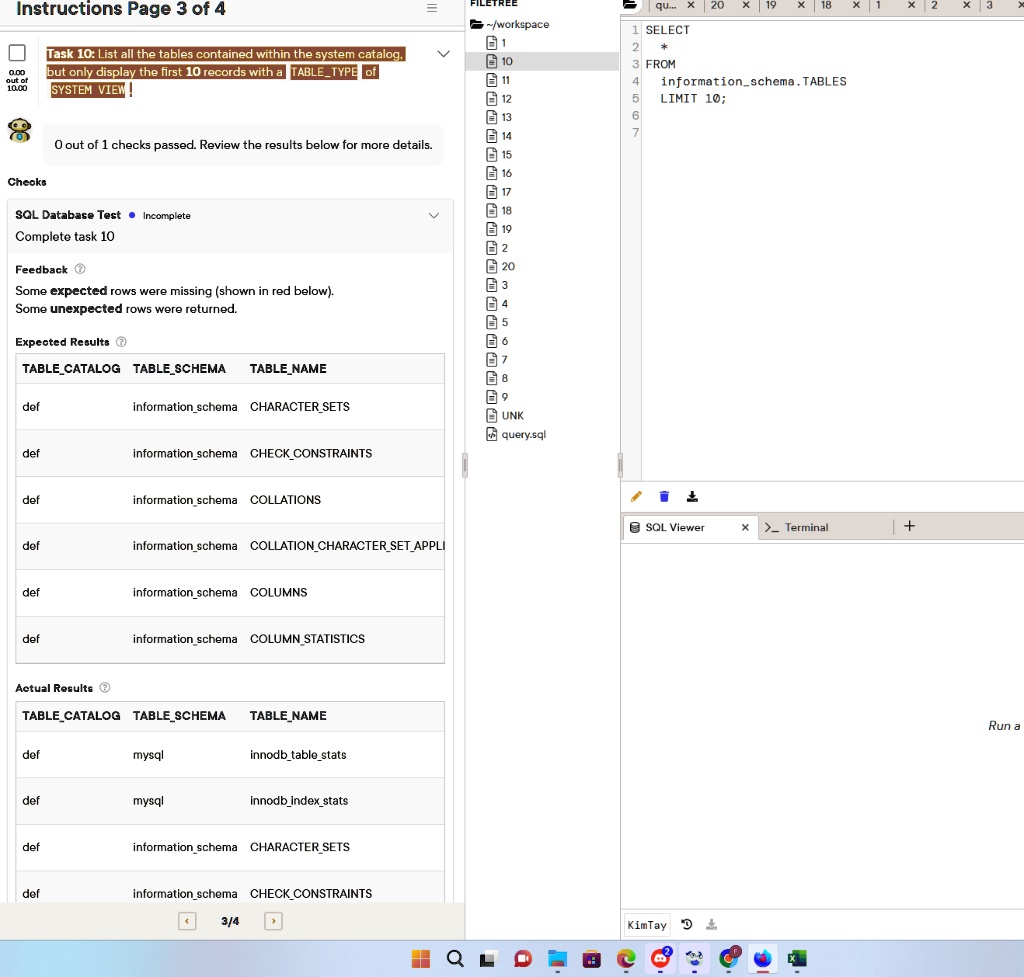Click the download icon in the bottom status bar

(711, 924)
